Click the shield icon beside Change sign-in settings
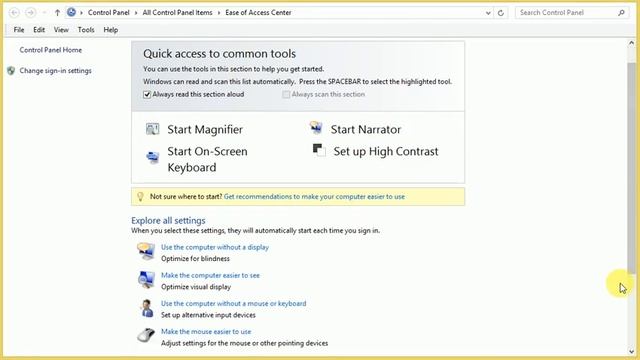This screenshot has height=360, width=640. [x=11, y=71]
